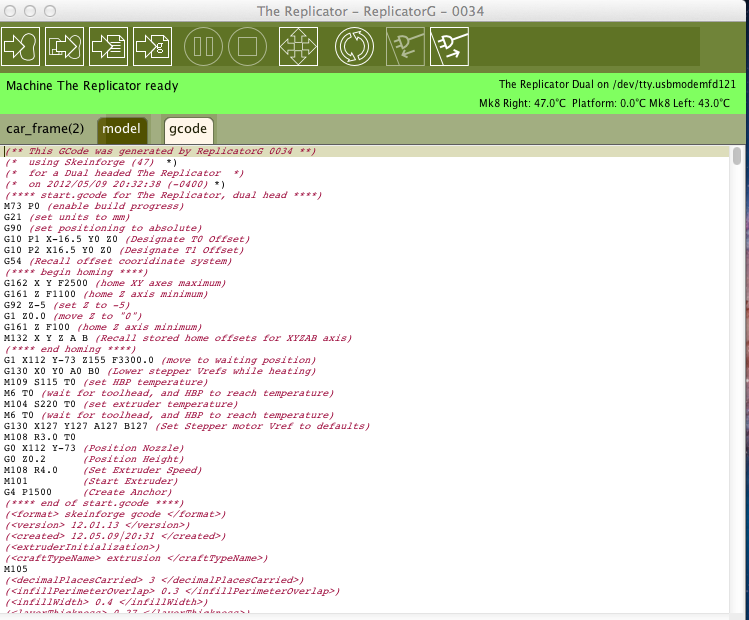This screenshot has width=749, height=620.
Task: Click the vertical scrollbar thumb in gcode editor
Action: pos(737,156)
